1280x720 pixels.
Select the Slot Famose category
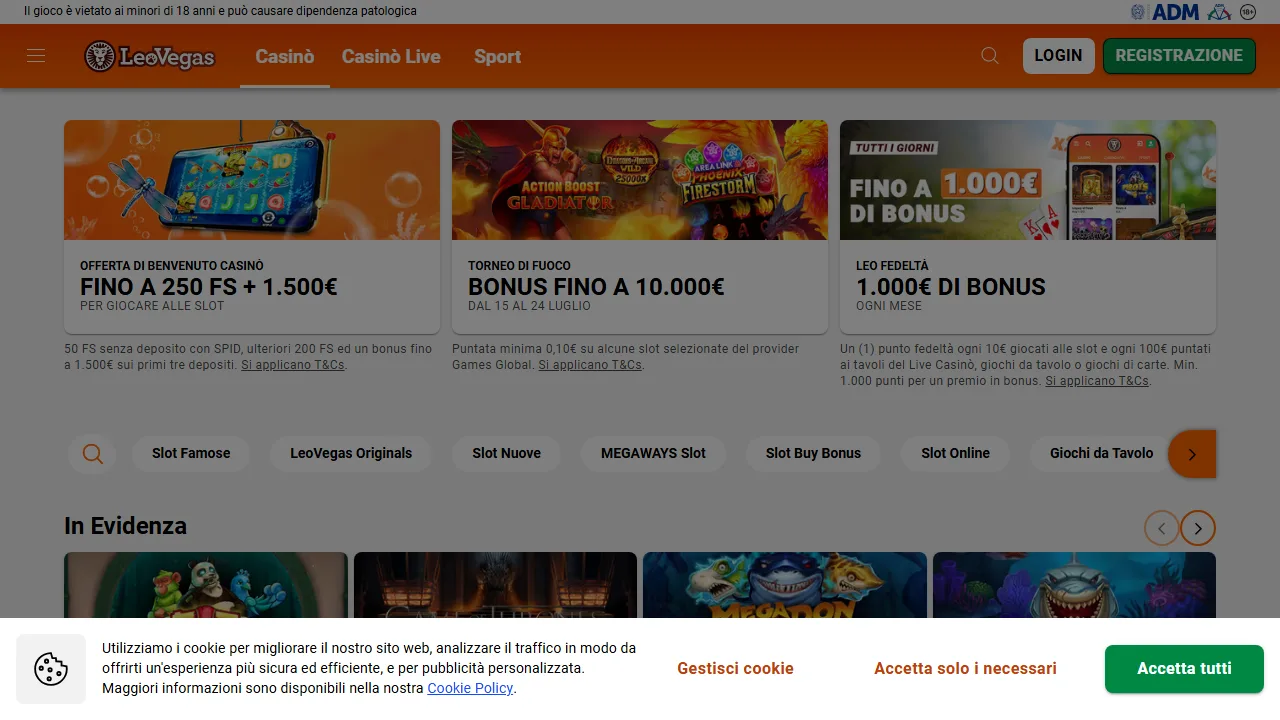click(191, 453)
